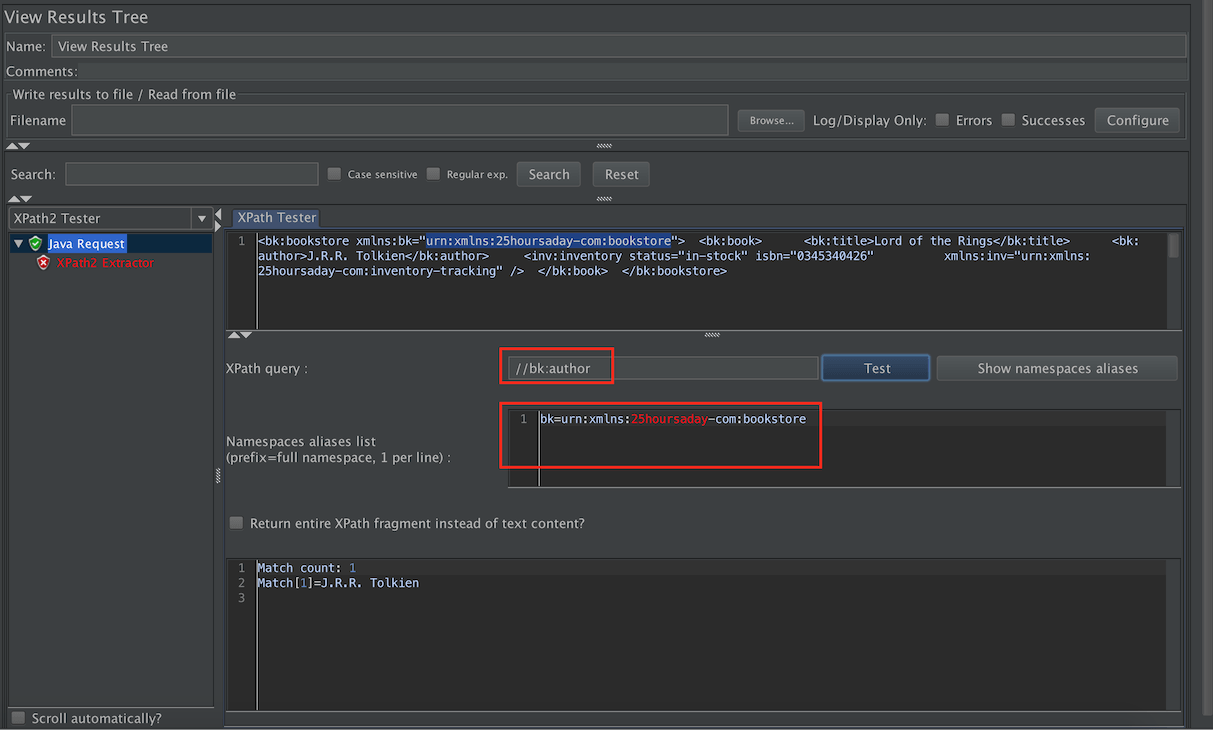Click the left-pointing arrow beside the XPath Tester tab
Image resolution: width=1213 pixels, height=730 pixels.
[219, 214]
